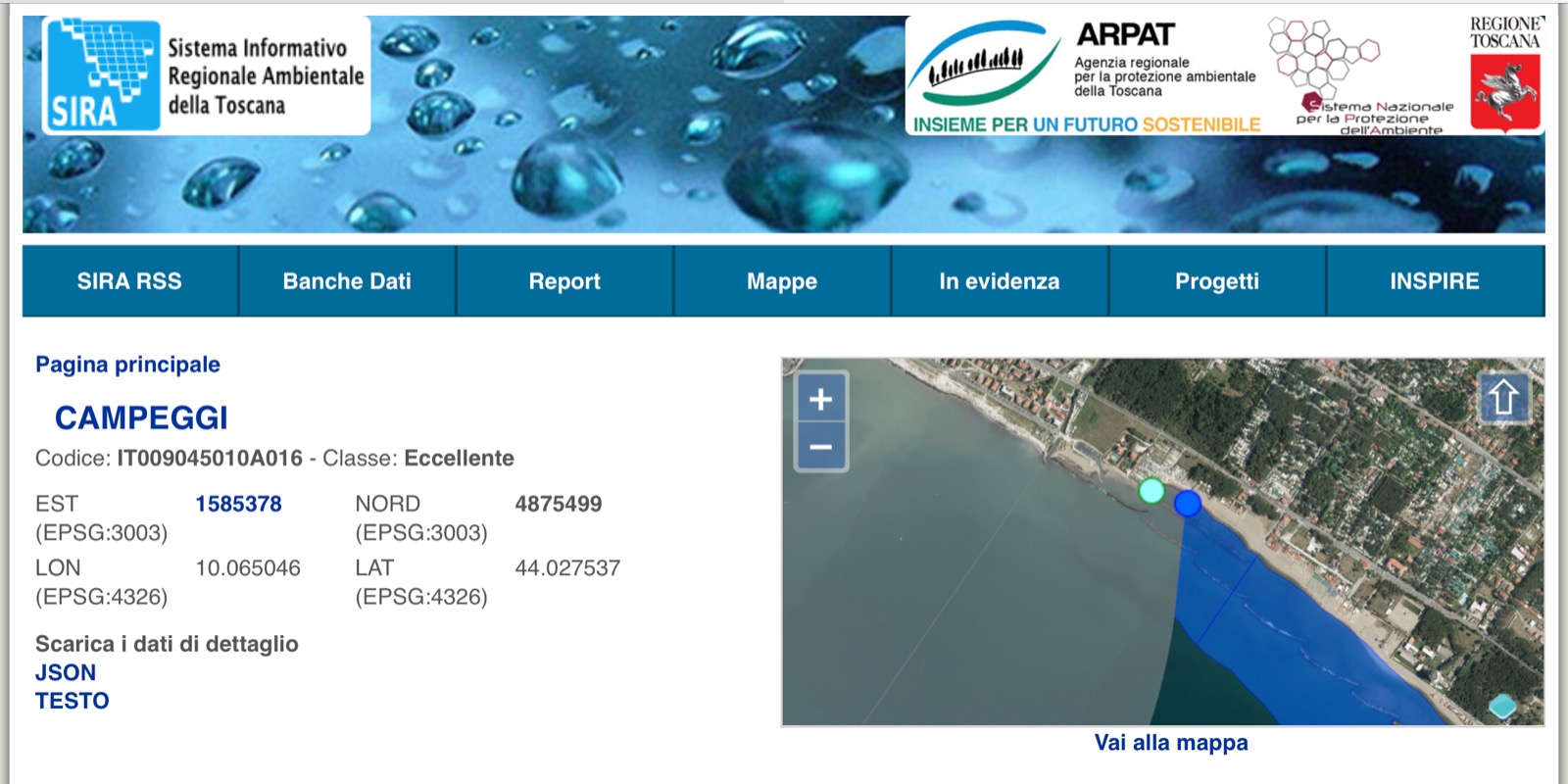Open the Progetti menu item
This screenshot has width=1568, height=784.
1217,281
